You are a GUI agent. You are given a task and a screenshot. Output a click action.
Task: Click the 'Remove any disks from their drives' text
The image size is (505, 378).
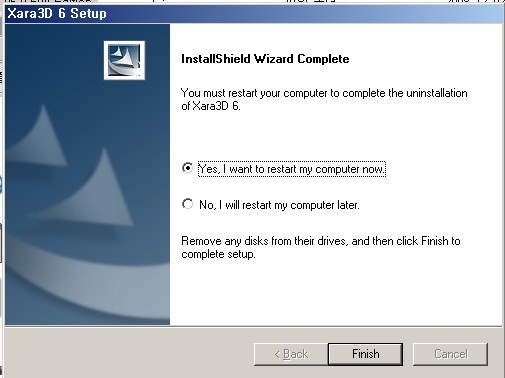tap(321, 247)
